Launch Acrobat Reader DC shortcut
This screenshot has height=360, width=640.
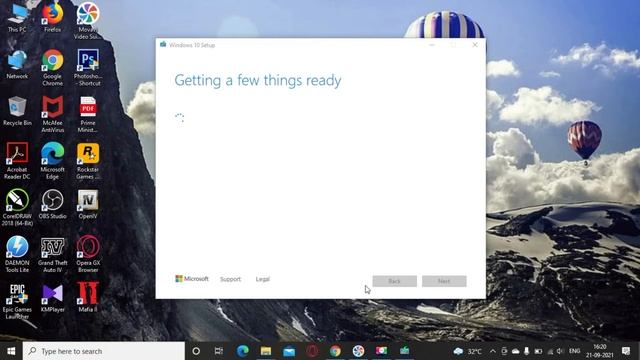(17, 161)
